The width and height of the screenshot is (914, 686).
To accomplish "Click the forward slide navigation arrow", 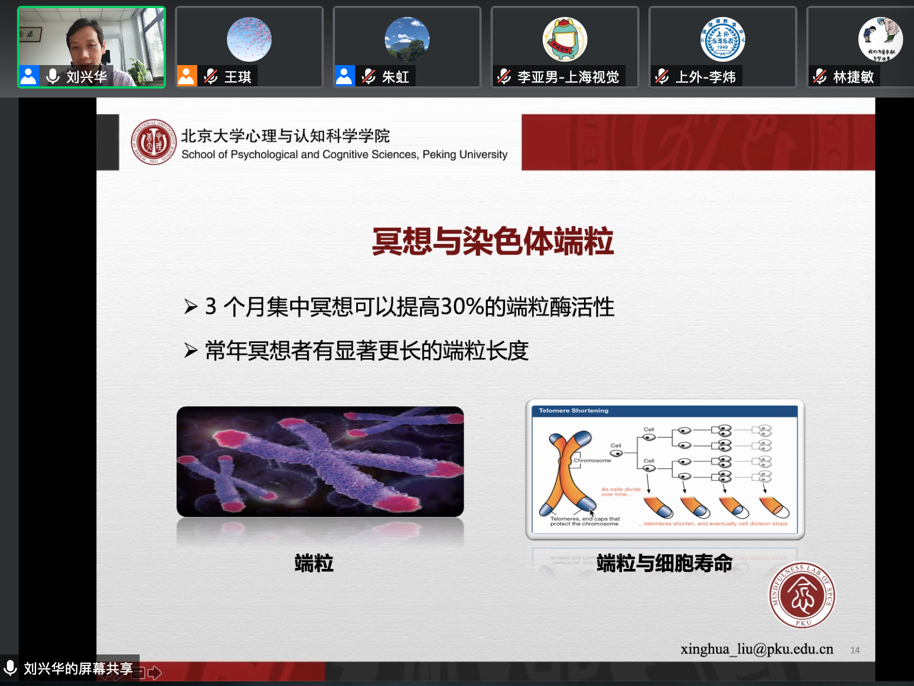I will tap(155, 673).
